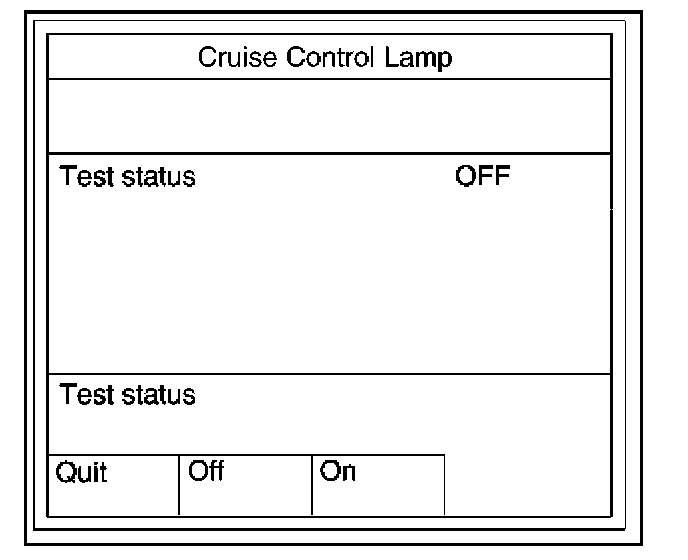This screenshot has height=560, width=688.
Task: Click the blank soft key beside On
Action: (x=526, y=484)
